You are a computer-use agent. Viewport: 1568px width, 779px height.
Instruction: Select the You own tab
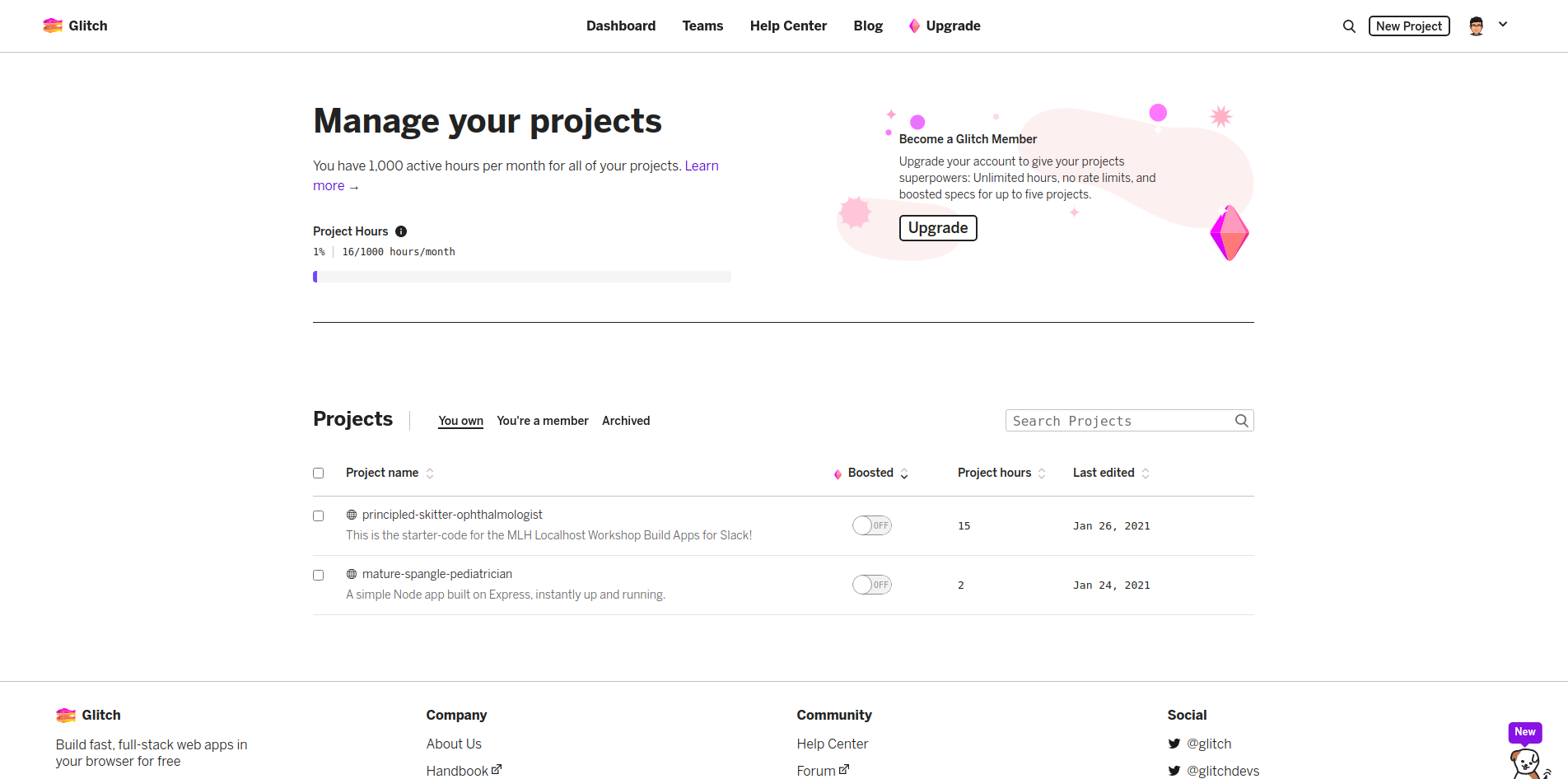click(460, 421)
